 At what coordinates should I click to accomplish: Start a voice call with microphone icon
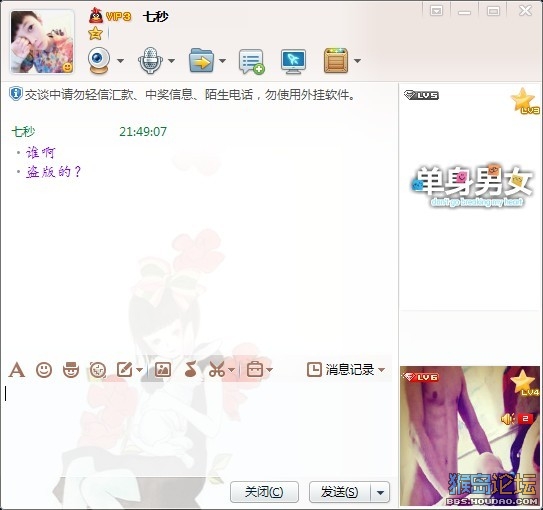pyautogui.click(x=150, y=61)
